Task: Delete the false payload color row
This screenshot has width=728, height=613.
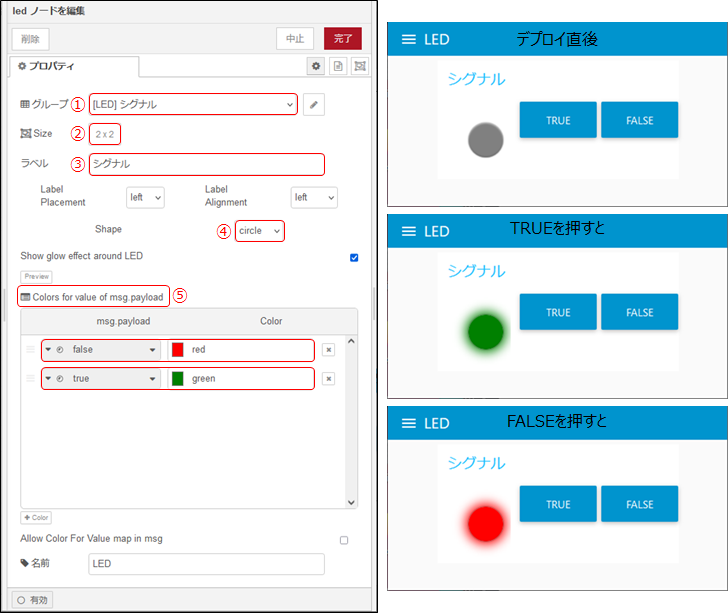Action: [328, 350]
